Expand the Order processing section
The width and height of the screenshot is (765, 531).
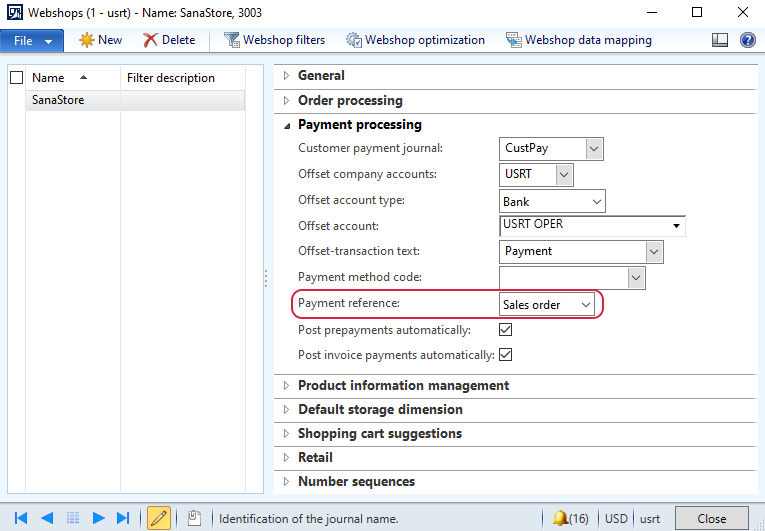(x=350, y=101)
